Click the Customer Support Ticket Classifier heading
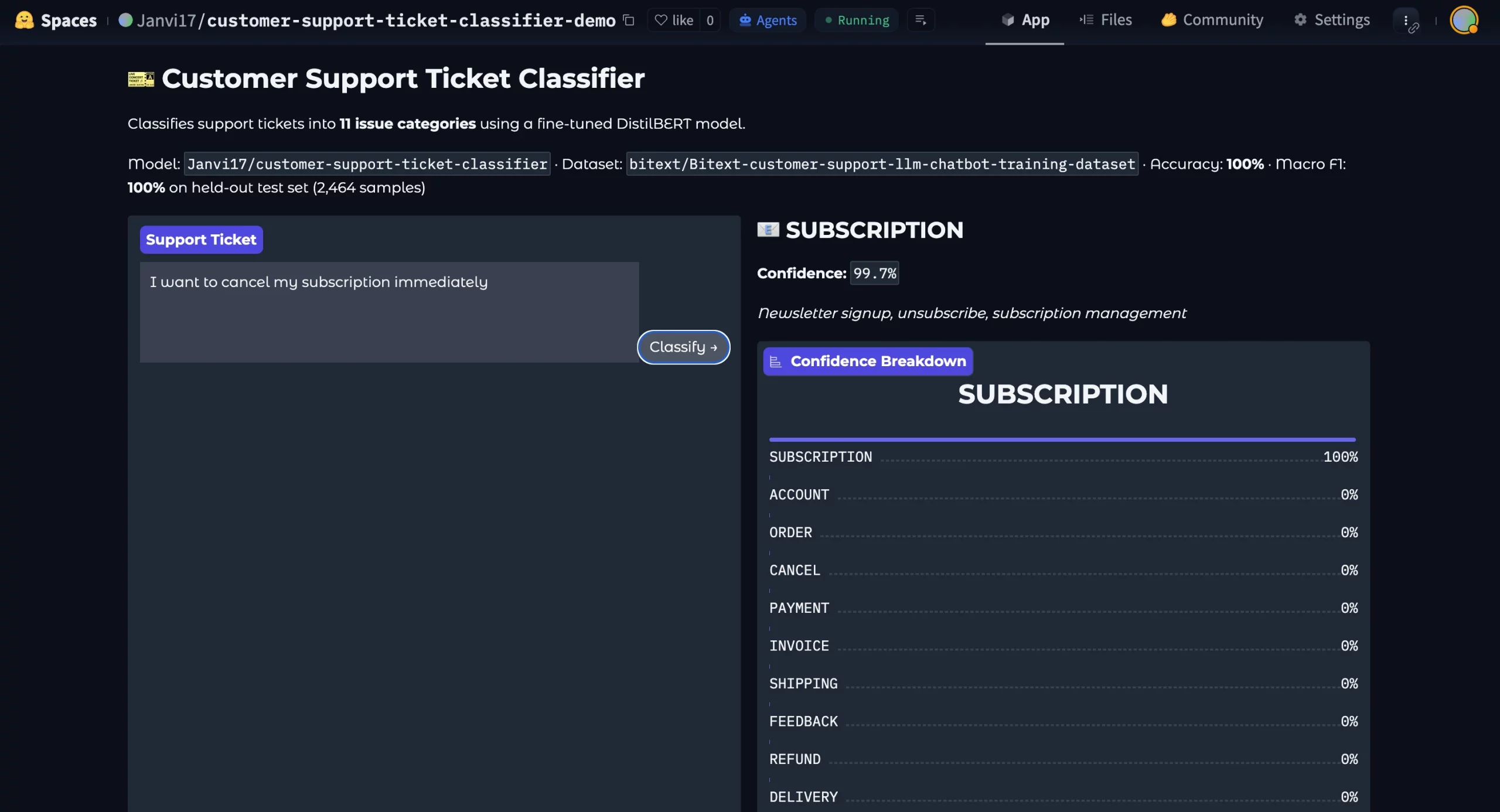The image size is (1500, 812). pyautogui.click(x=403, y=79)
